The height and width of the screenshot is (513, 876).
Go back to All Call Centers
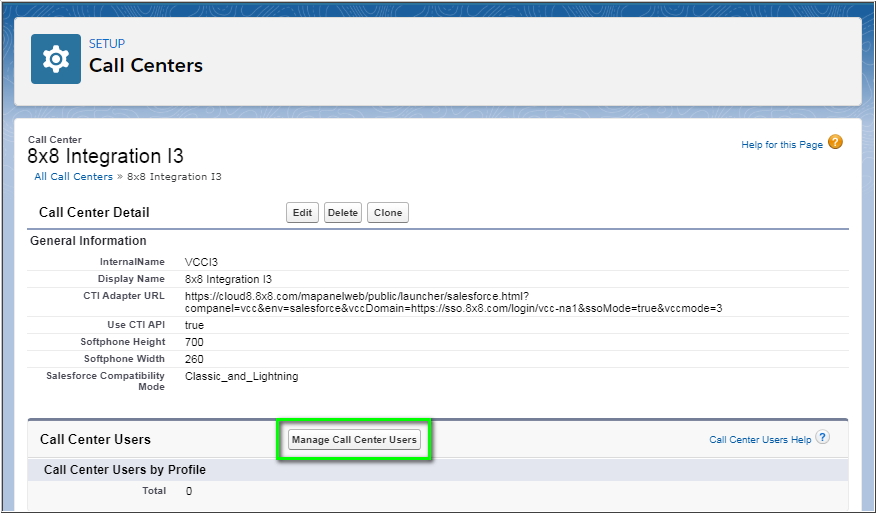73,177
